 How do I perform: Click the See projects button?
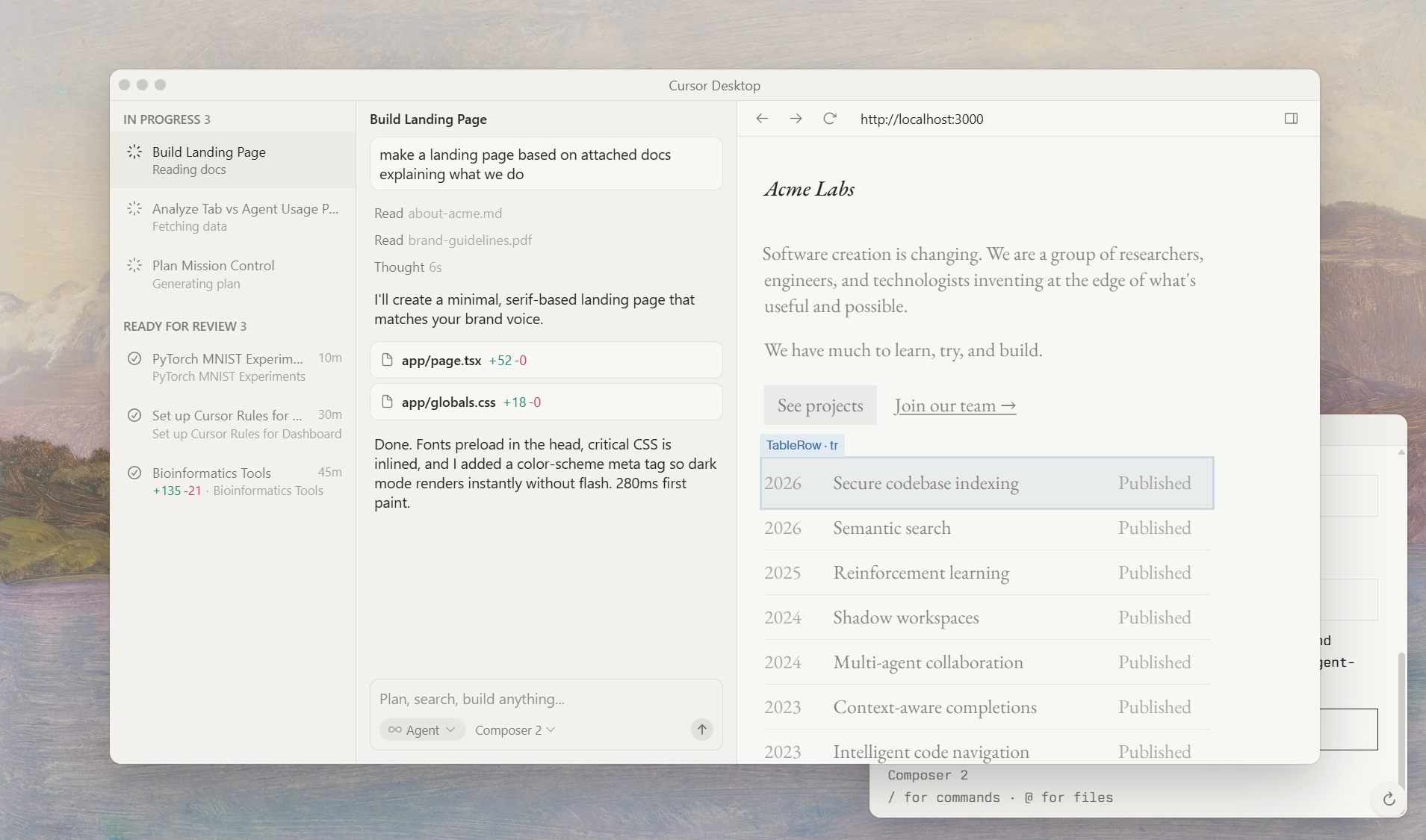coord(820,405)
